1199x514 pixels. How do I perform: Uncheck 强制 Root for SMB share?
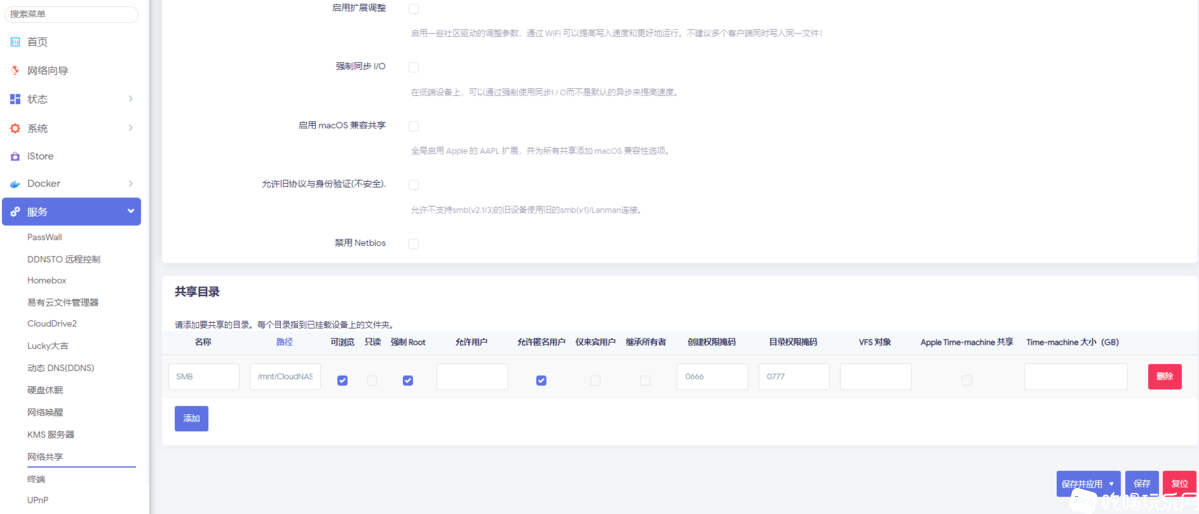[x=408, y=380]
